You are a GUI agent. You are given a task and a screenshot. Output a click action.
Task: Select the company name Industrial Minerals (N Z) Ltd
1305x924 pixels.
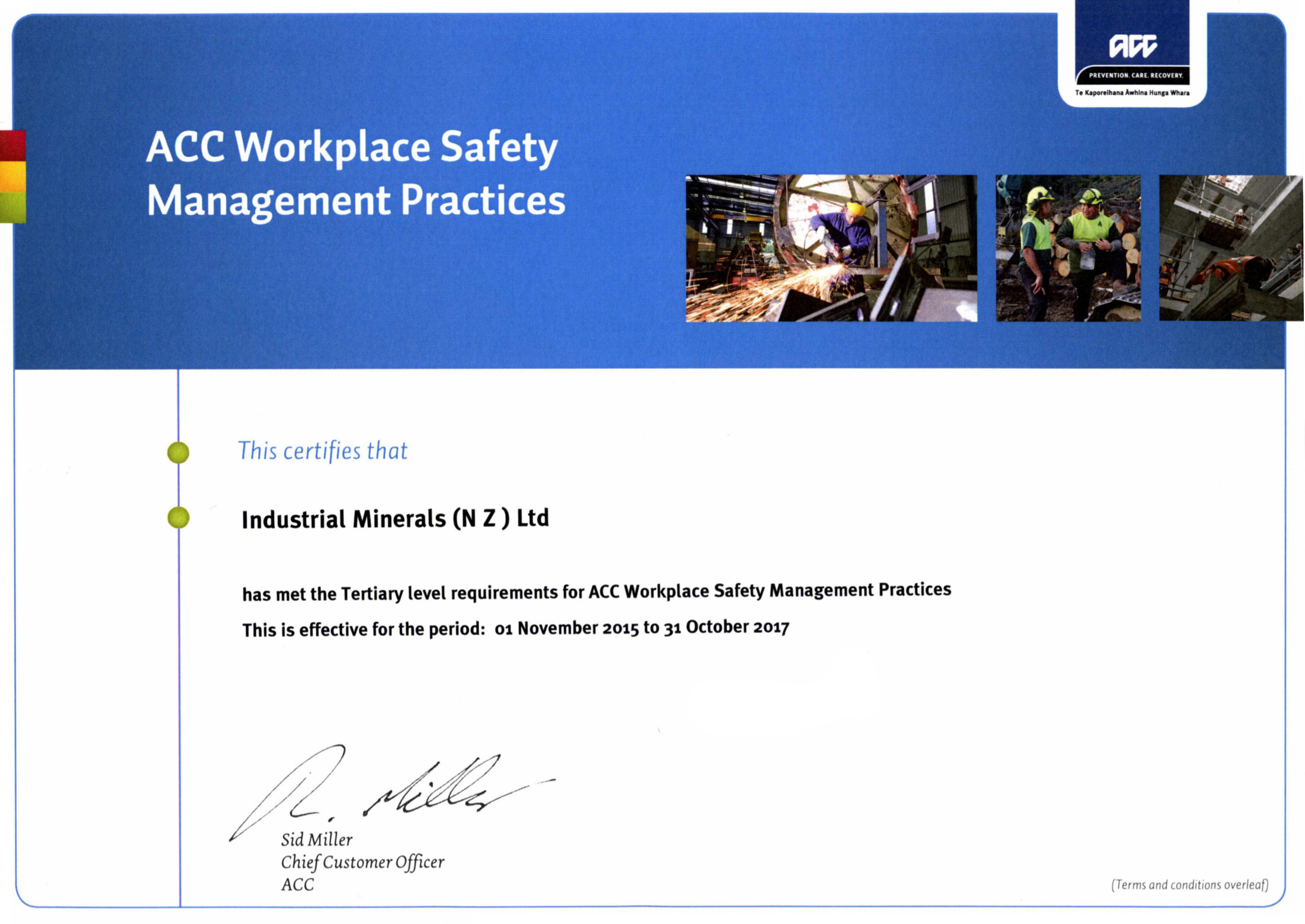tap(395, 519)
